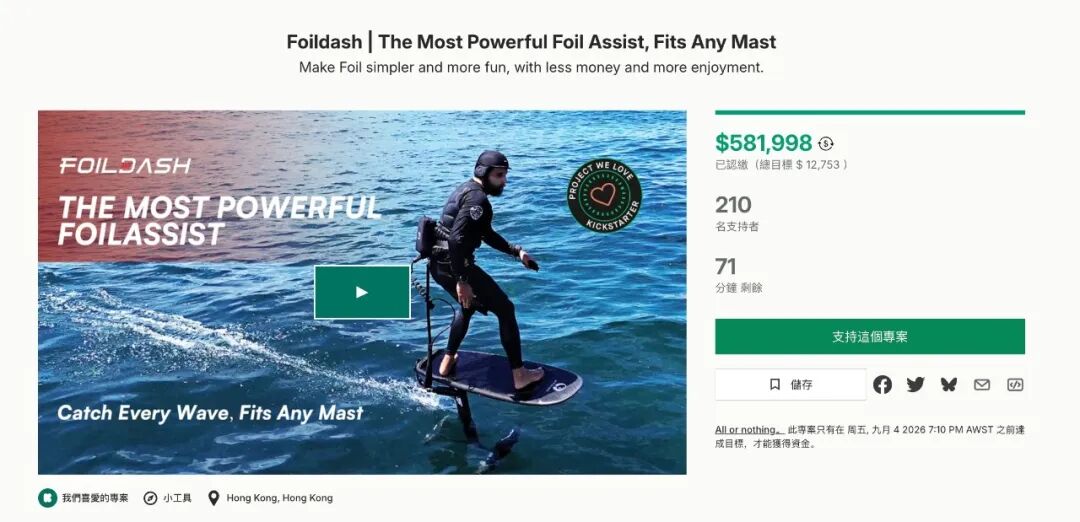Screen dimensions: 1080x522
Task: Play the Foildash campaign video
Action: pyautogui.click(x=362, y=292)
